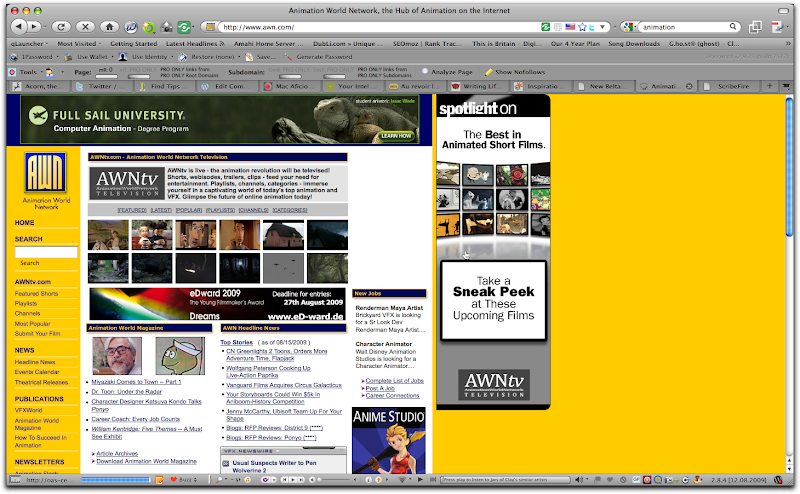This screenshot has width=800, height=494.
Task: Click Save... in the 1Password toolbar
Action: point(261,57)
